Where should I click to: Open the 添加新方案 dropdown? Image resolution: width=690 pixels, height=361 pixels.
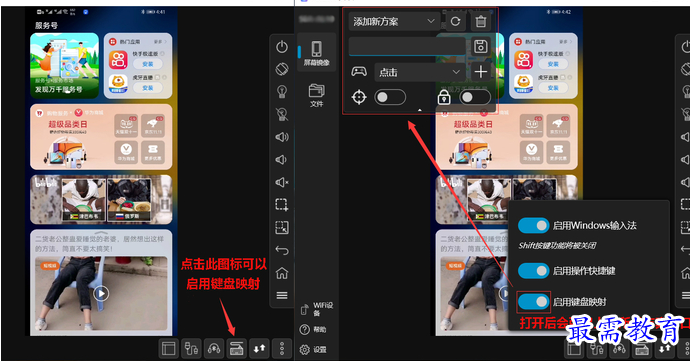point(394,21)
